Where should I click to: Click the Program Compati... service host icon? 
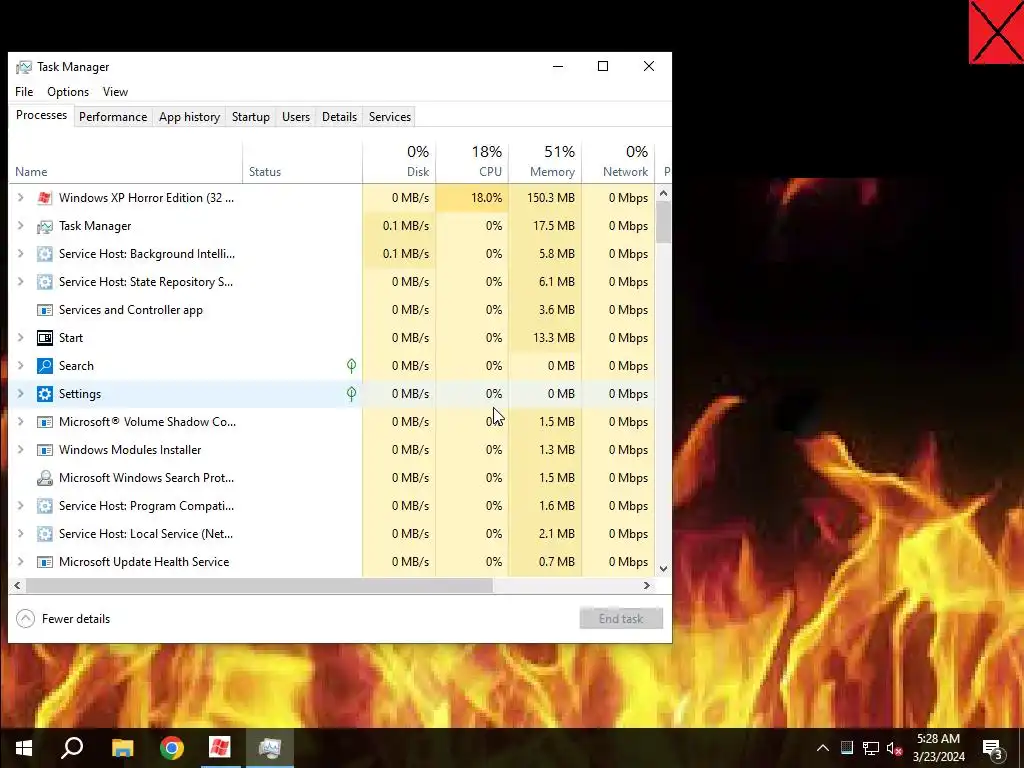coord(44,507)
